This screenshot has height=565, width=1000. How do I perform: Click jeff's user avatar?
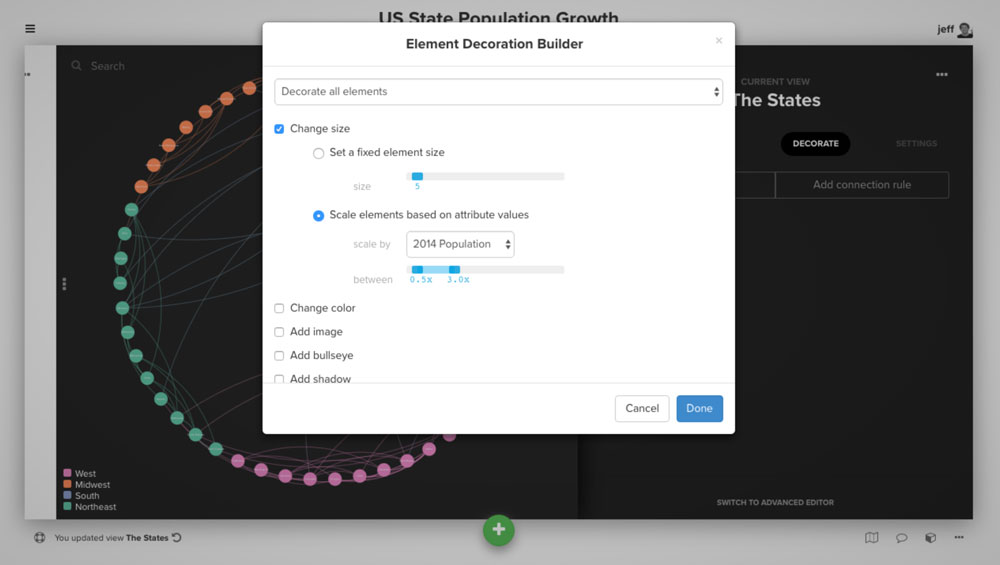[x=964, y=30]
